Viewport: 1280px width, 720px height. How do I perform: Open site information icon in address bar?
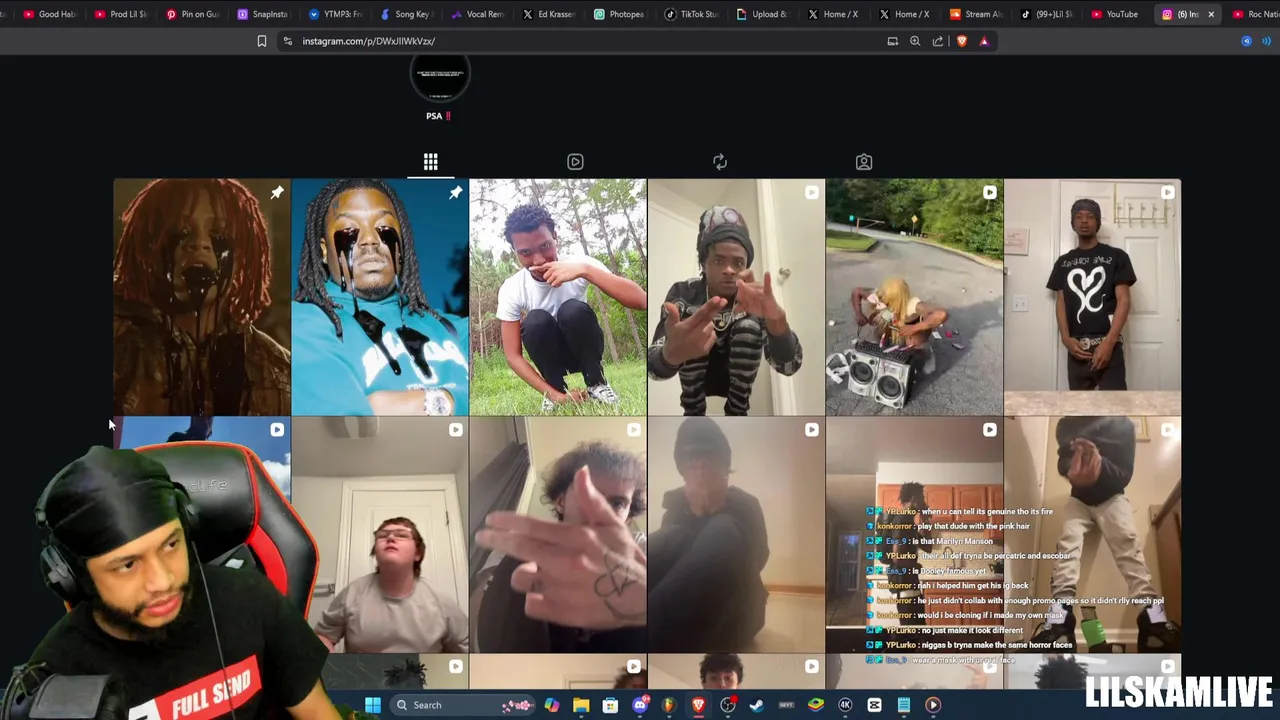[288, 41]
